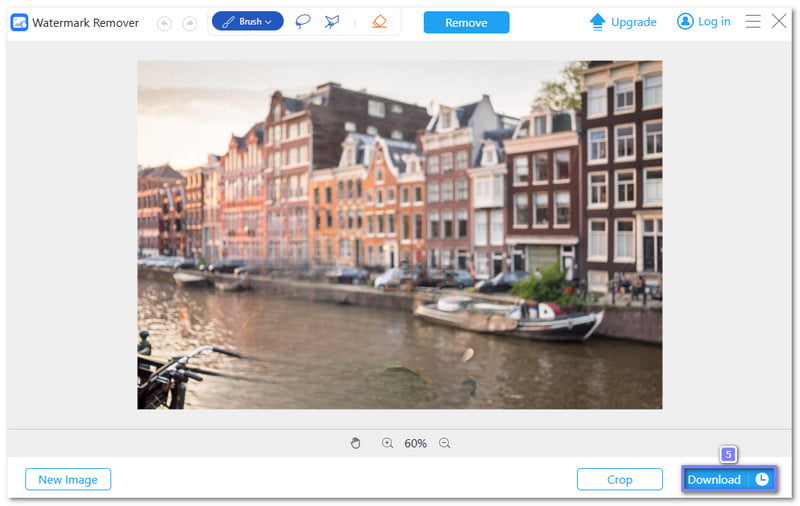This screenshot has height=506, width=800.
Task: Click the canal photo in the canvas
Action: [x=399, y=234]
